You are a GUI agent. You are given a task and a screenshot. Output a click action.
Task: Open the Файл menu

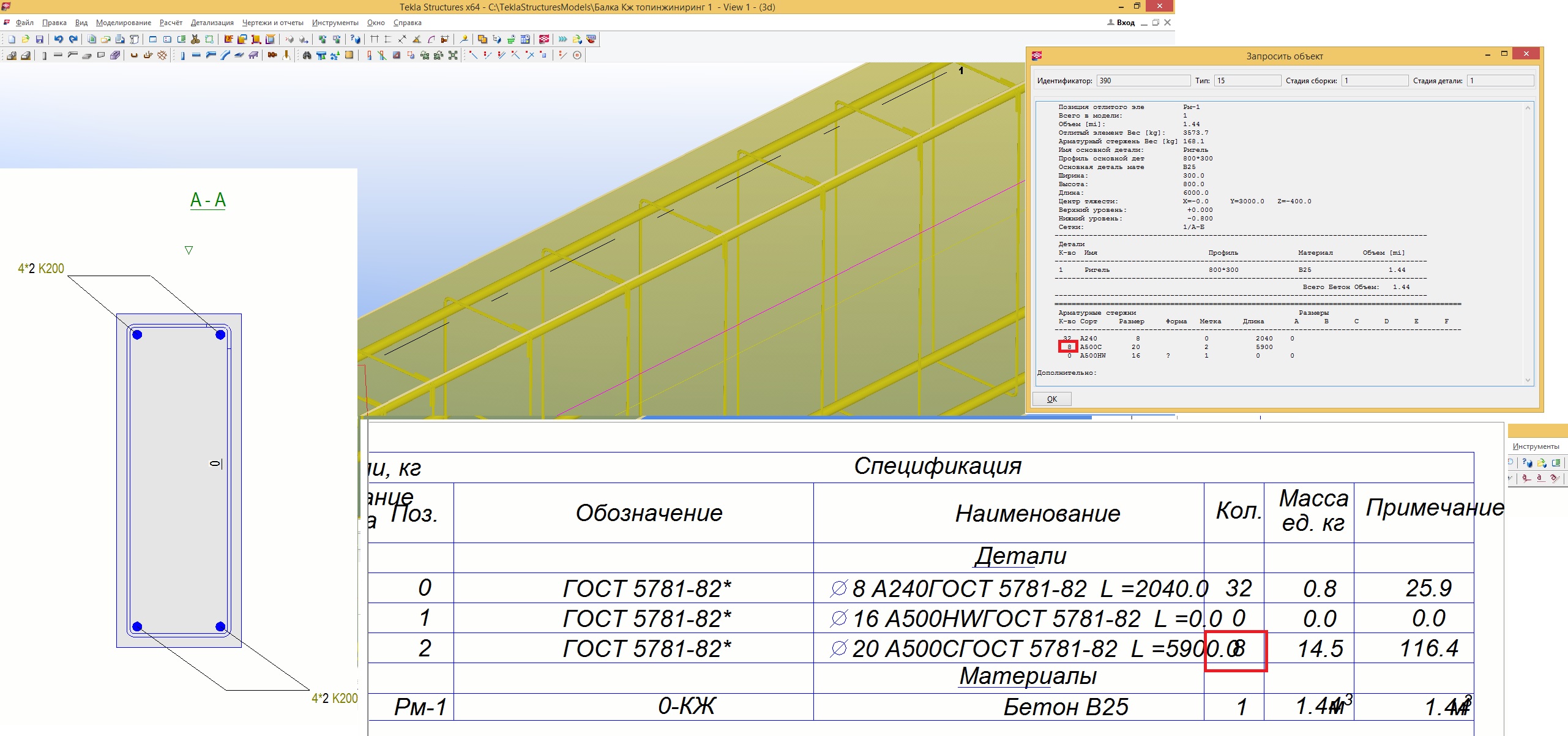pos(24,23)
